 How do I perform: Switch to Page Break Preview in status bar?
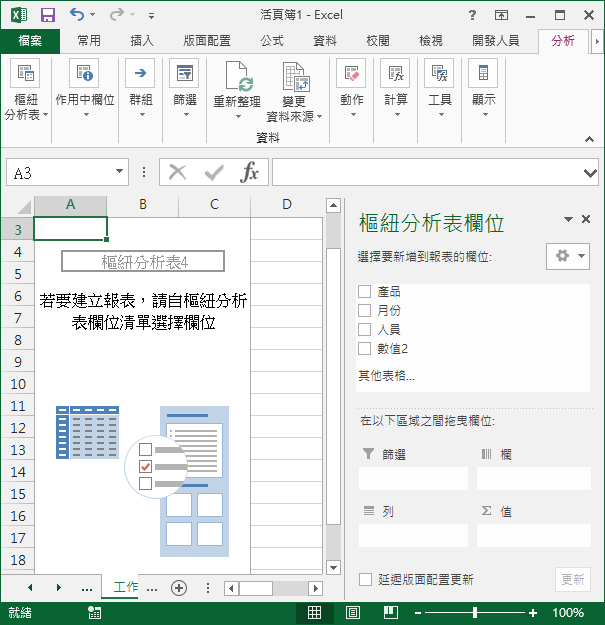391,613
